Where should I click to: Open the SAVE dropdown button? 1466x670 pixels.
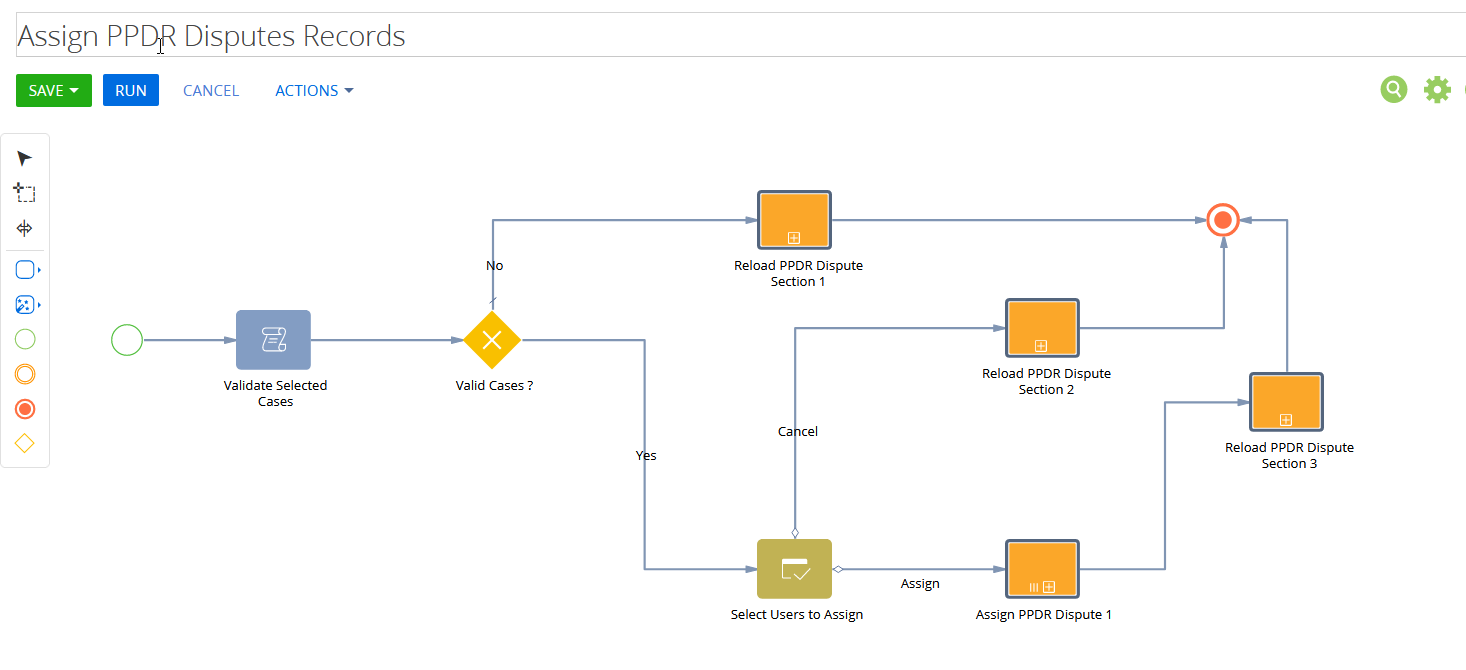(54, 90)
